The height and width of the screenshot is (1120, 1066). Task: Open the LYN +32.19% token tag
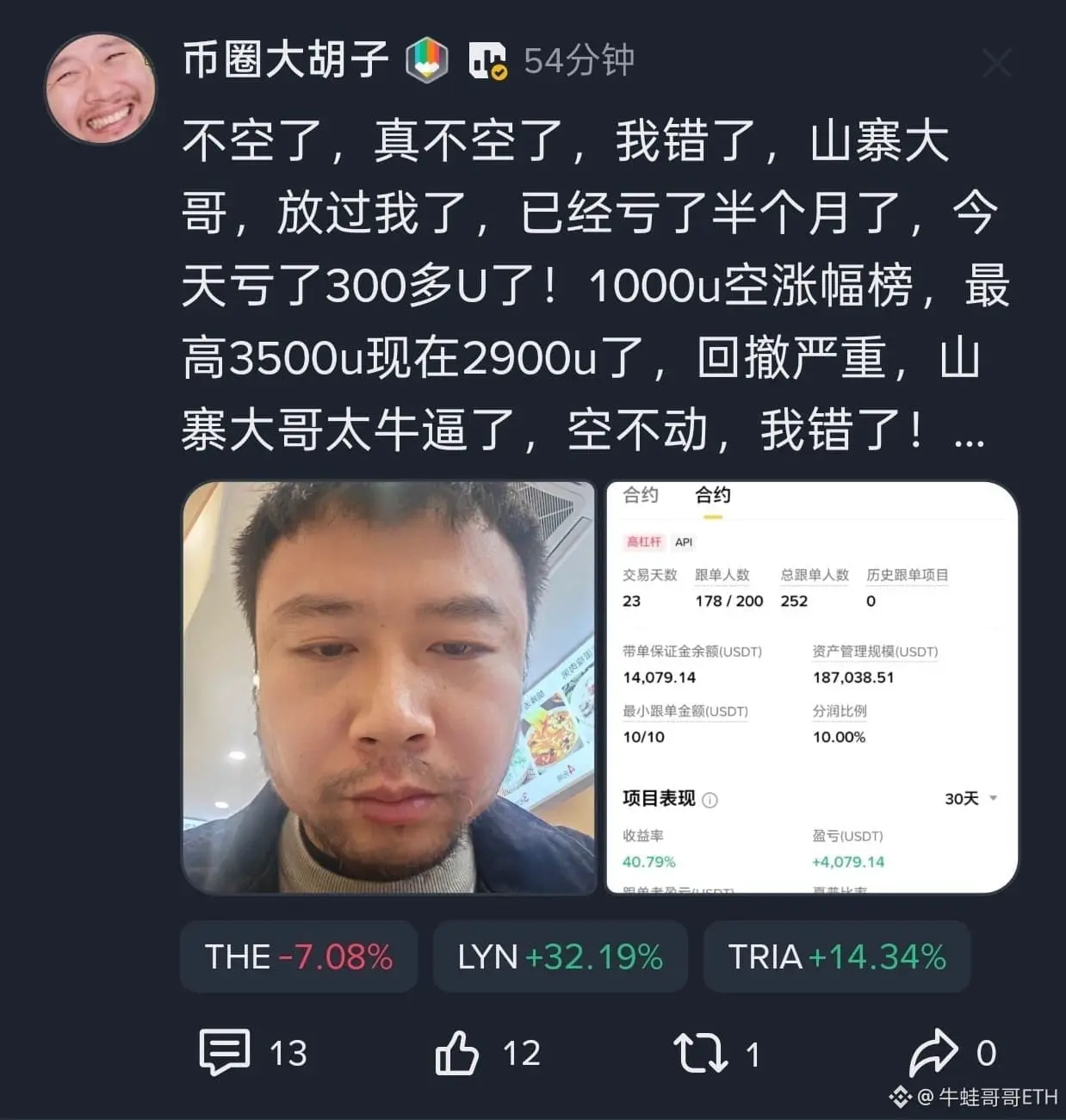[x=560, y=956]
